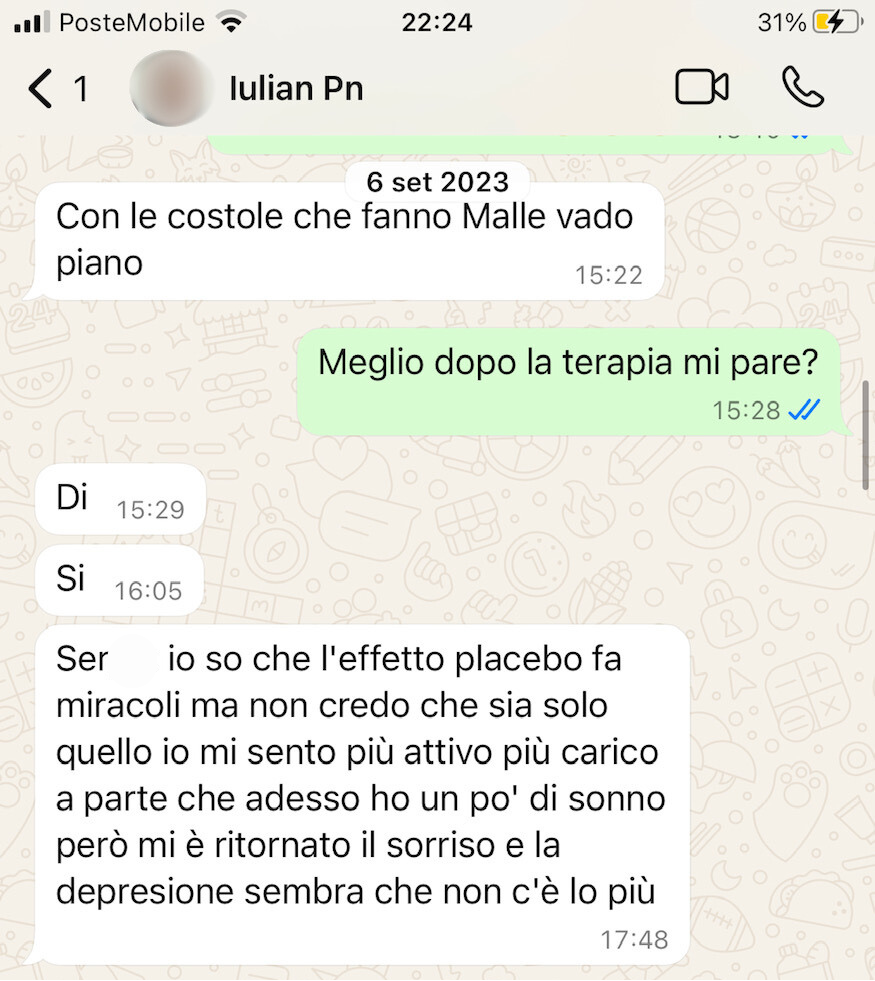Tap the battery charging icon in status bar
Image resolution: width=875 pixels, height=981 pixels.
[x=837, y=23]
